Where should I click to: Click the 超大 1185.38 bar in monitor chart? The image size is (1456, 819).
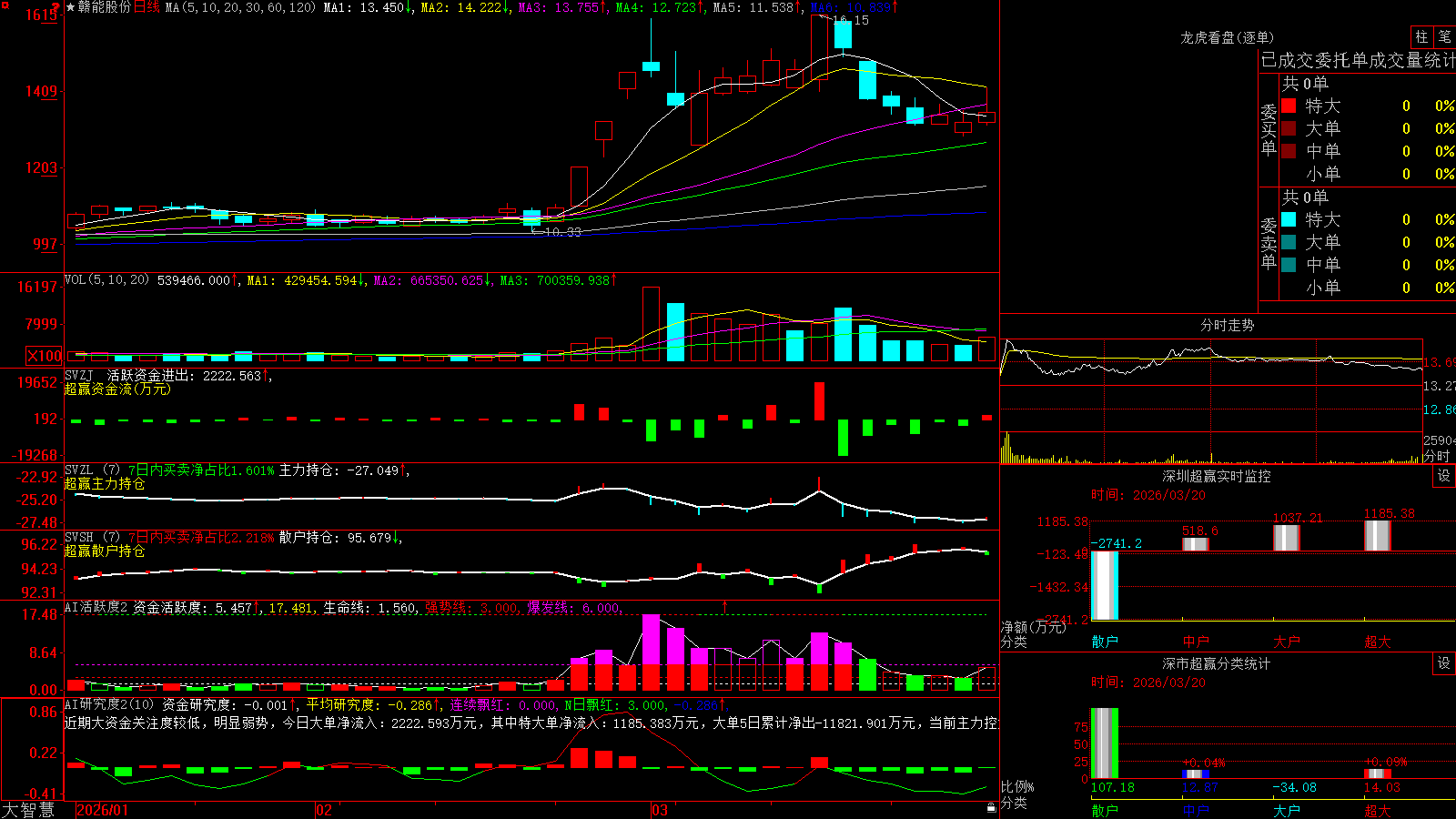[1378, 536]
